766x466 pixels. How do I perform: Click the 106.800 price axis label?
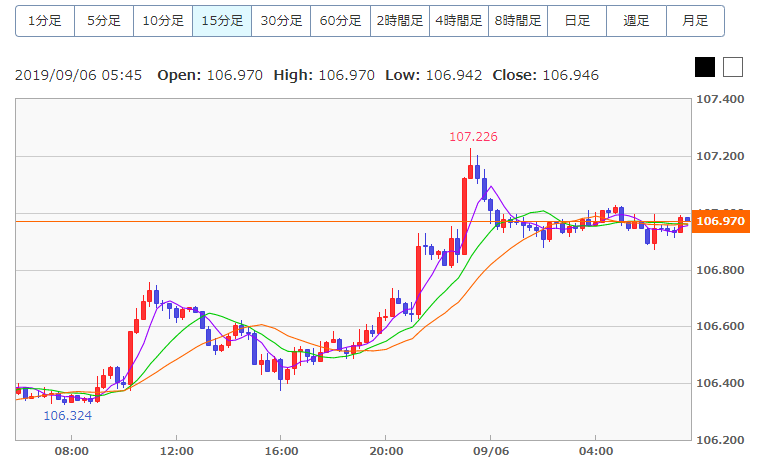coord(720,270)
